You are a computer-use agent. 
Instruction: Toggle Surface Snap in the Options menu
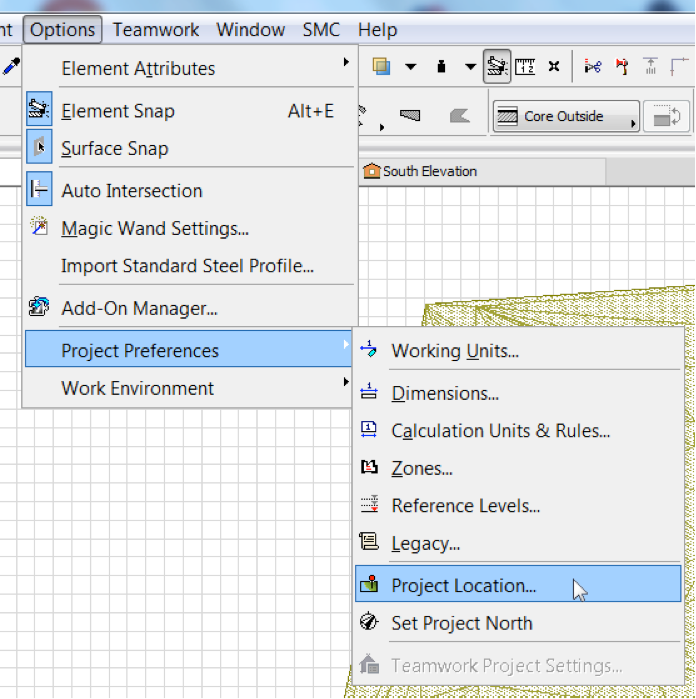(x=189, y=148)
